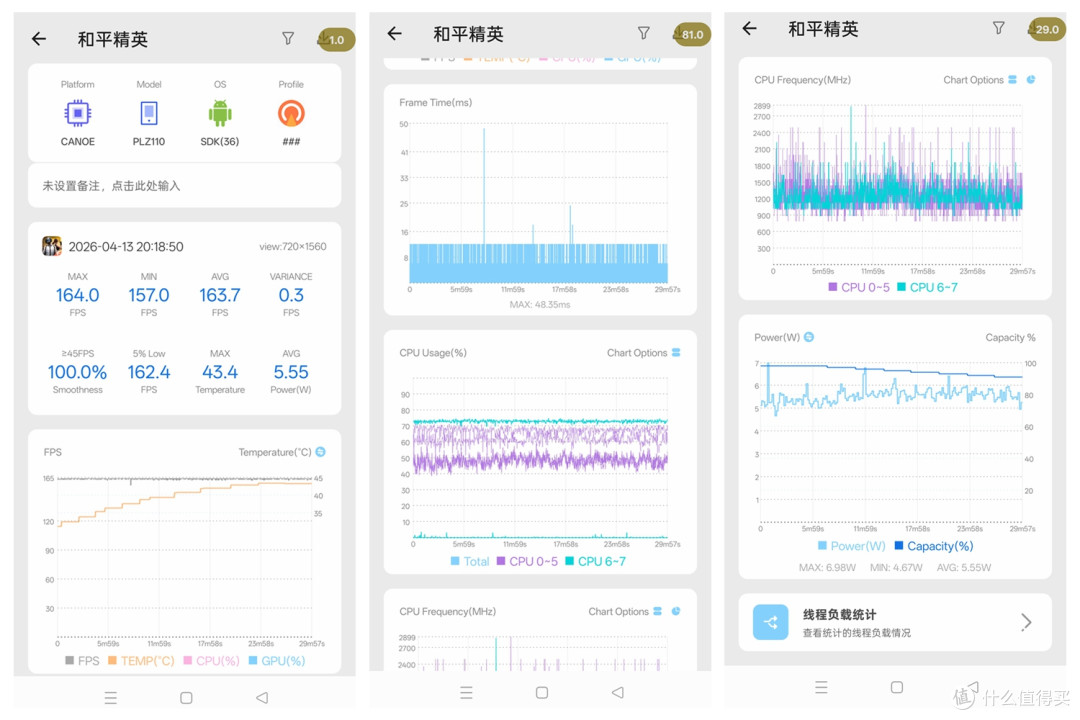Open filter in the middle phone screen
Viewport: 1080px width, 720px height.
(643, 32)
